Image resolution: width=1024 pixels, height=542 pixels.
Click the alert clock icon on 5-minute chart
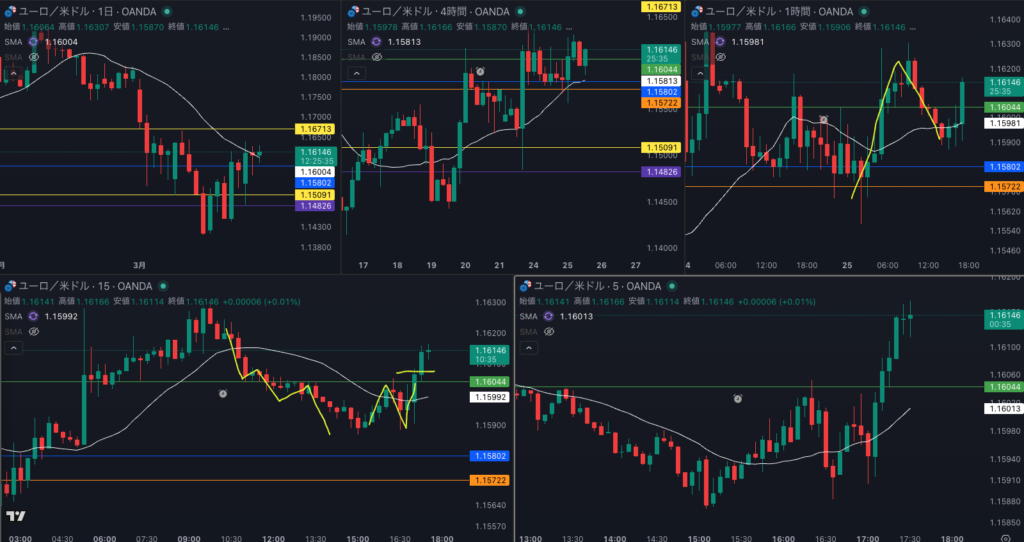tap(737, 398)
